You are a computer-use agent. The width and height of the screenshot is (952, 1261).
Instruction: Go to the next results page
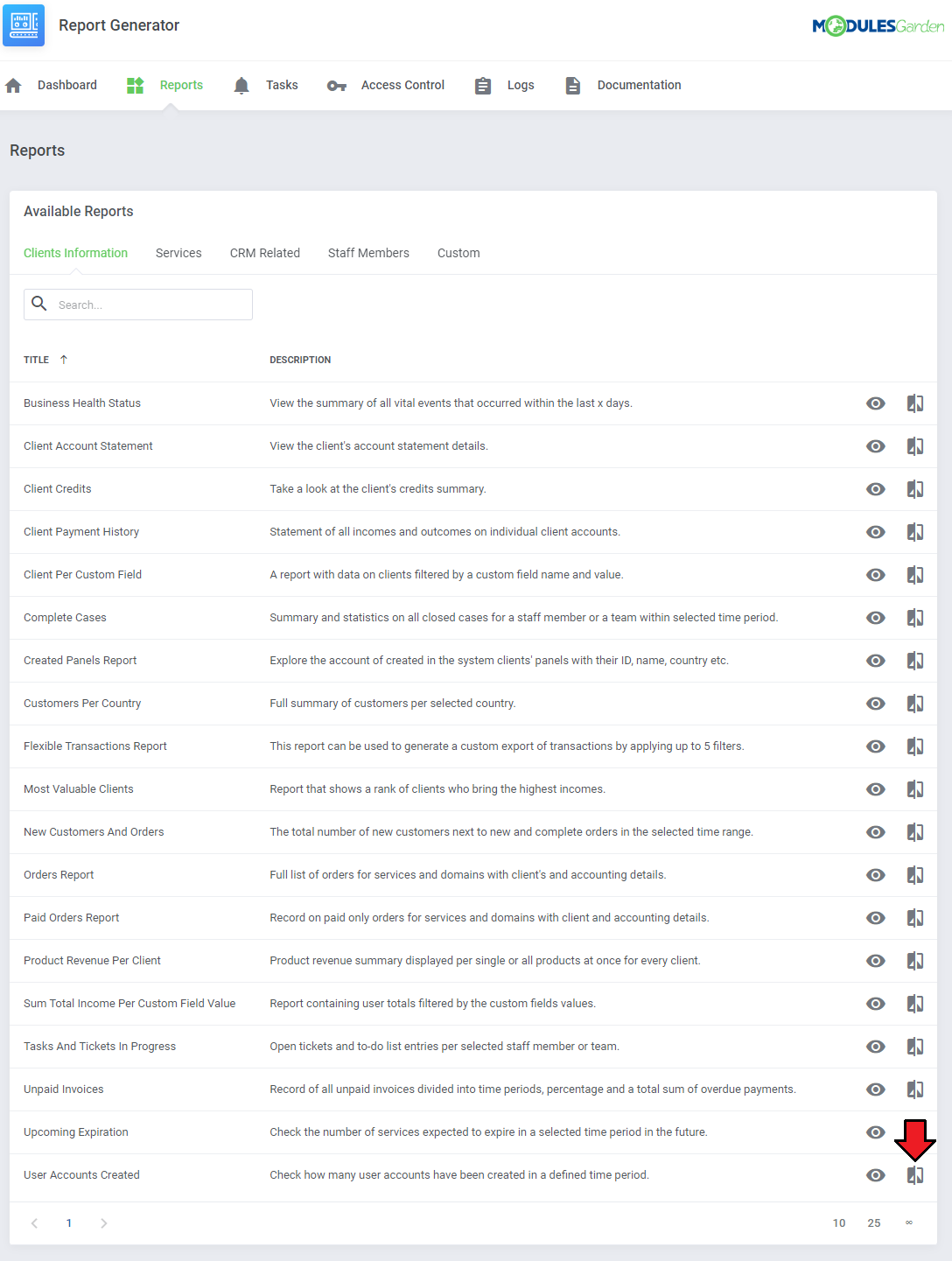(x=103, y=1223)
